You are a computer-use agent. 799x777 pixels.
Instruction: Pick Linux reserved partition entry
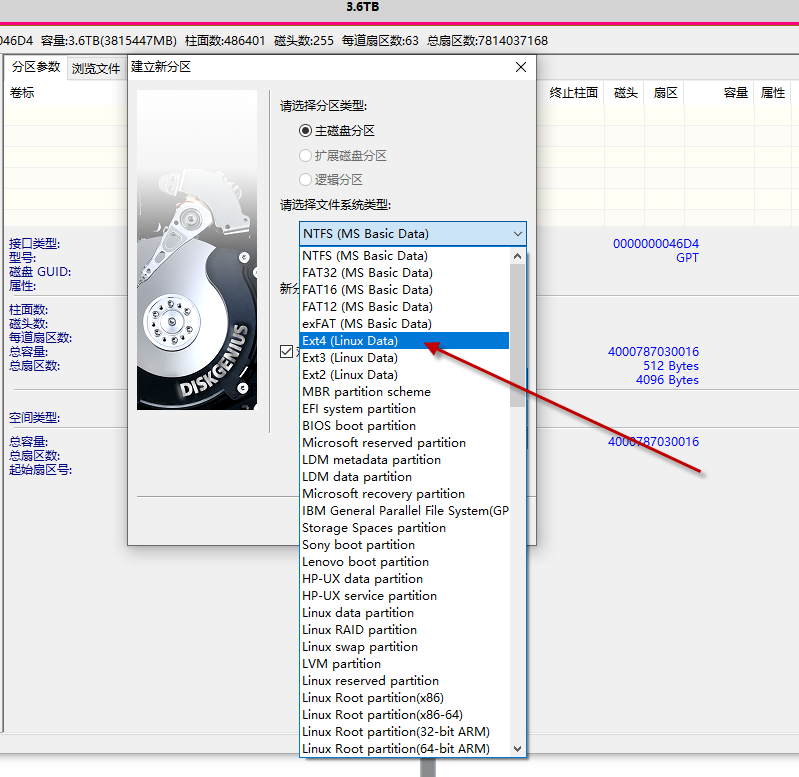405,680
